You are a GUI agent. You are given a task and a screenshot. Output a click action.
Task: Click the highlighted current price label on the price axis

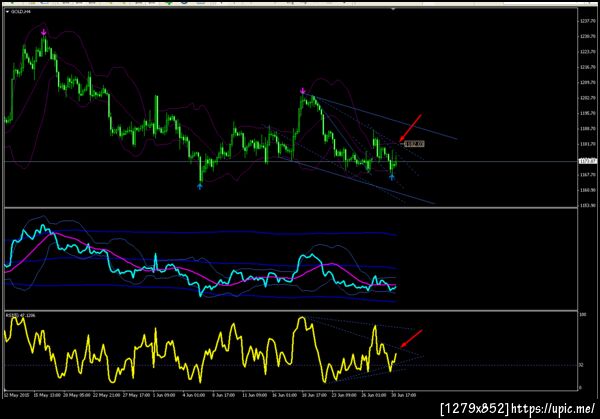click(x=588, y=161)
